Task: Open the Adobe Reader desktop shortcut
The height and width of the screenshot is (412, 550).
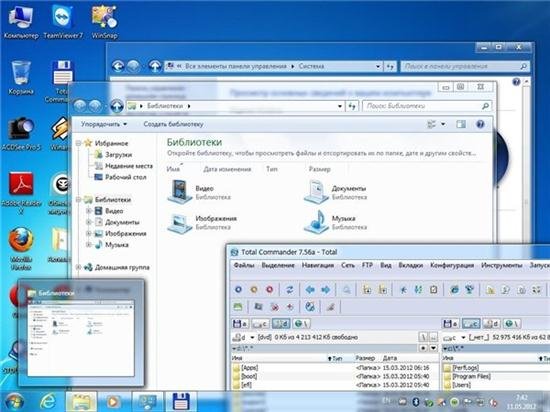Action: pyautogui.click(x=21, y=192)
